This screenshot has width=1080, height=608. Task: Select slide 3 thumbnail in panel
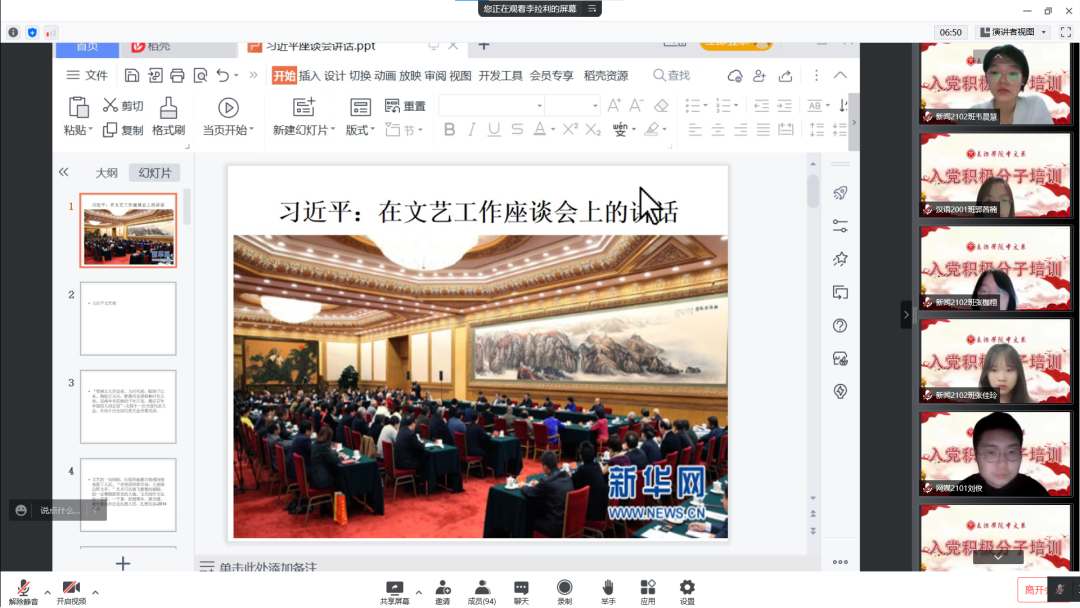click(128, 407)
